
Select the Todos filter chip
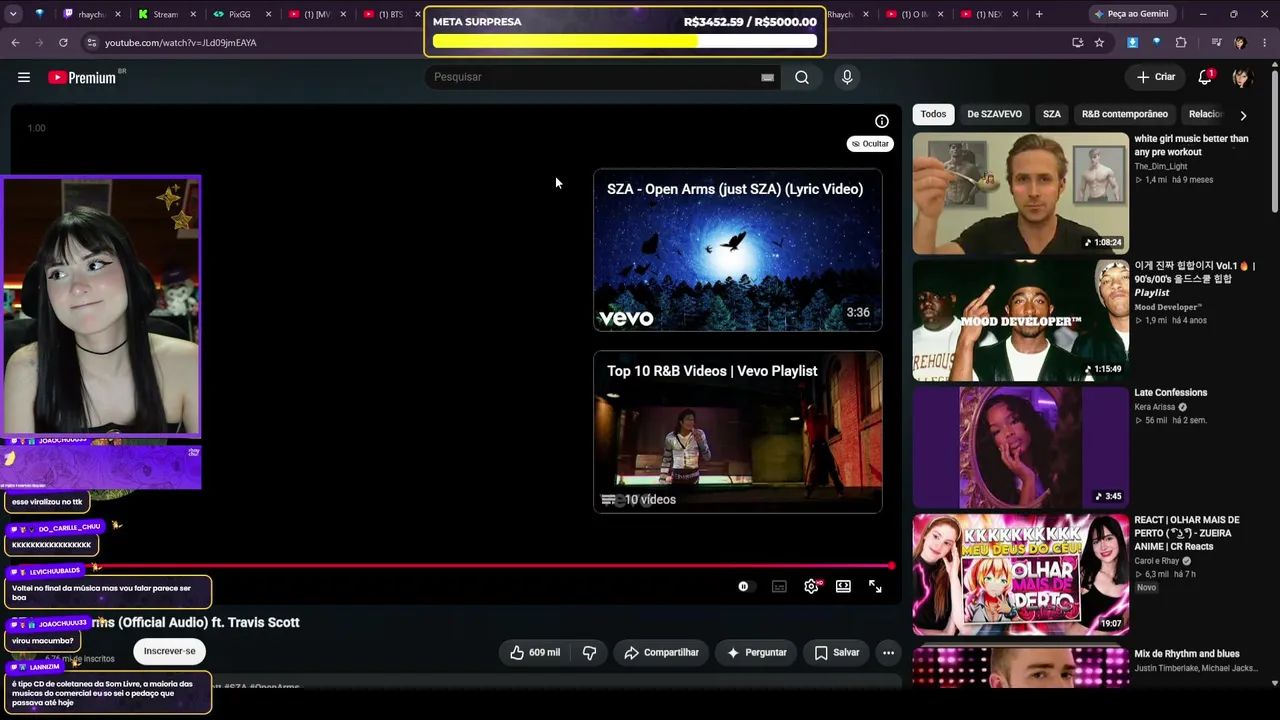933,114
